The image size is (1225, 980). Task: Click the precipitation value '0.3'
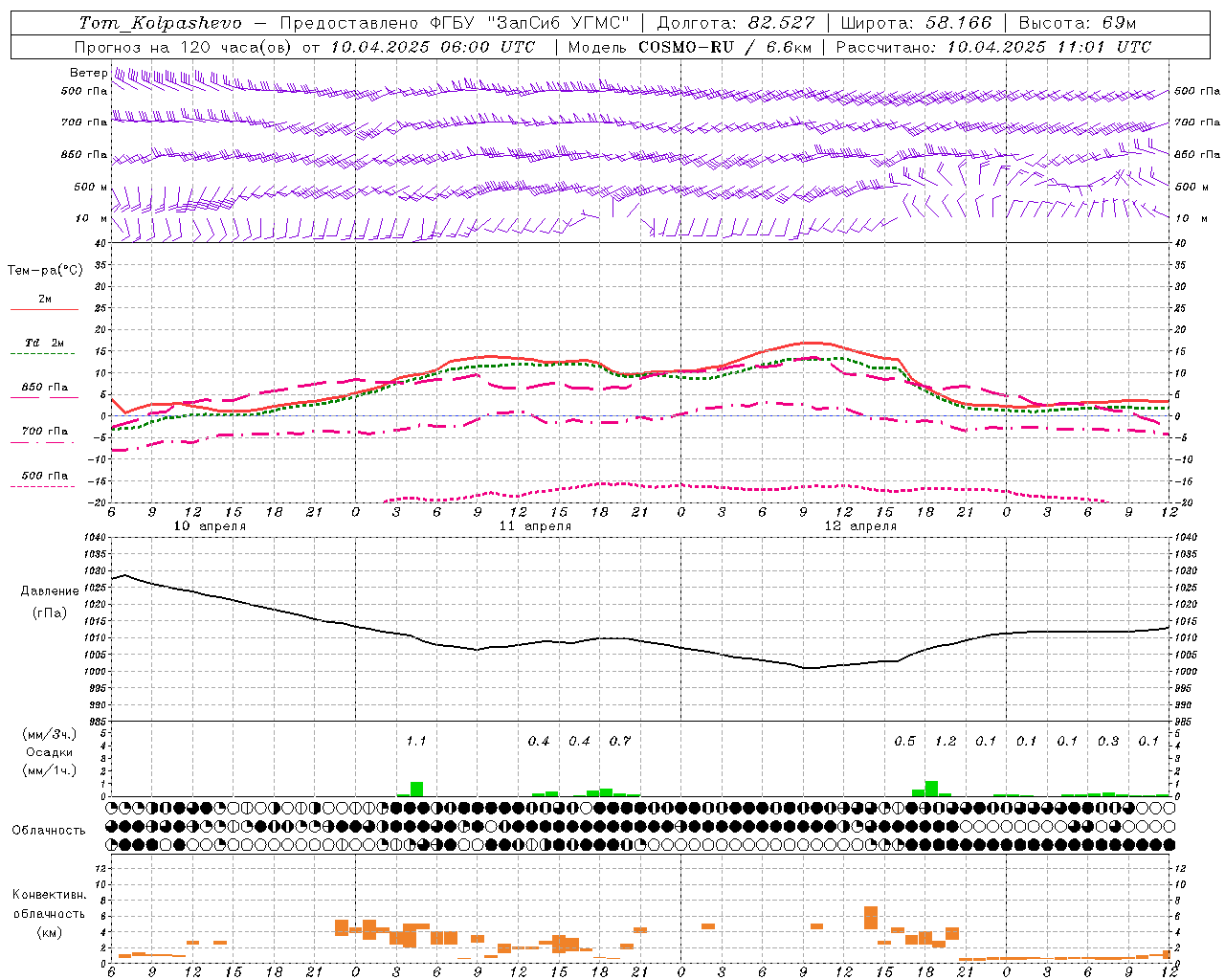tap(1108, 741)
